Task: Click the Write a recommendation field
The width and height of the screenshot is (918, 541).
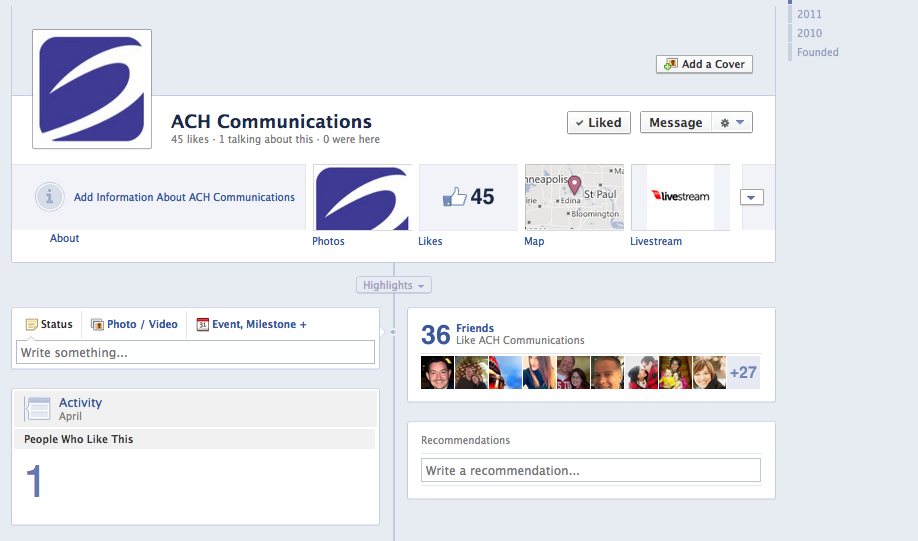Action: click(591, 470)
